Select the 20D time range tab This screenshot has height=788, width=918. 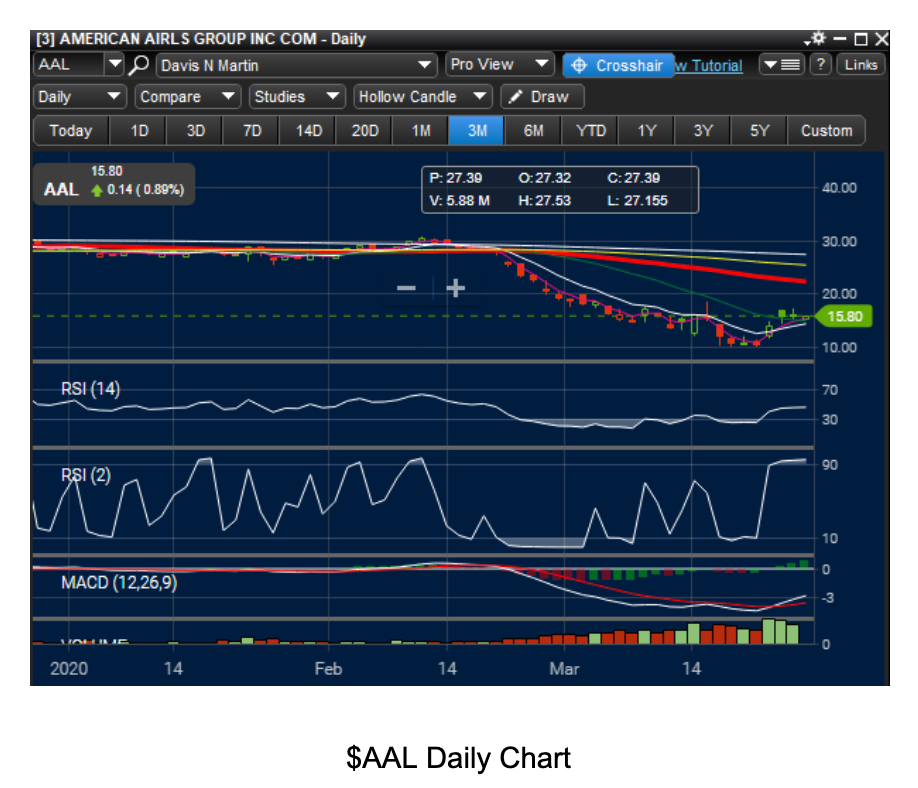click(x=365, y=131)
